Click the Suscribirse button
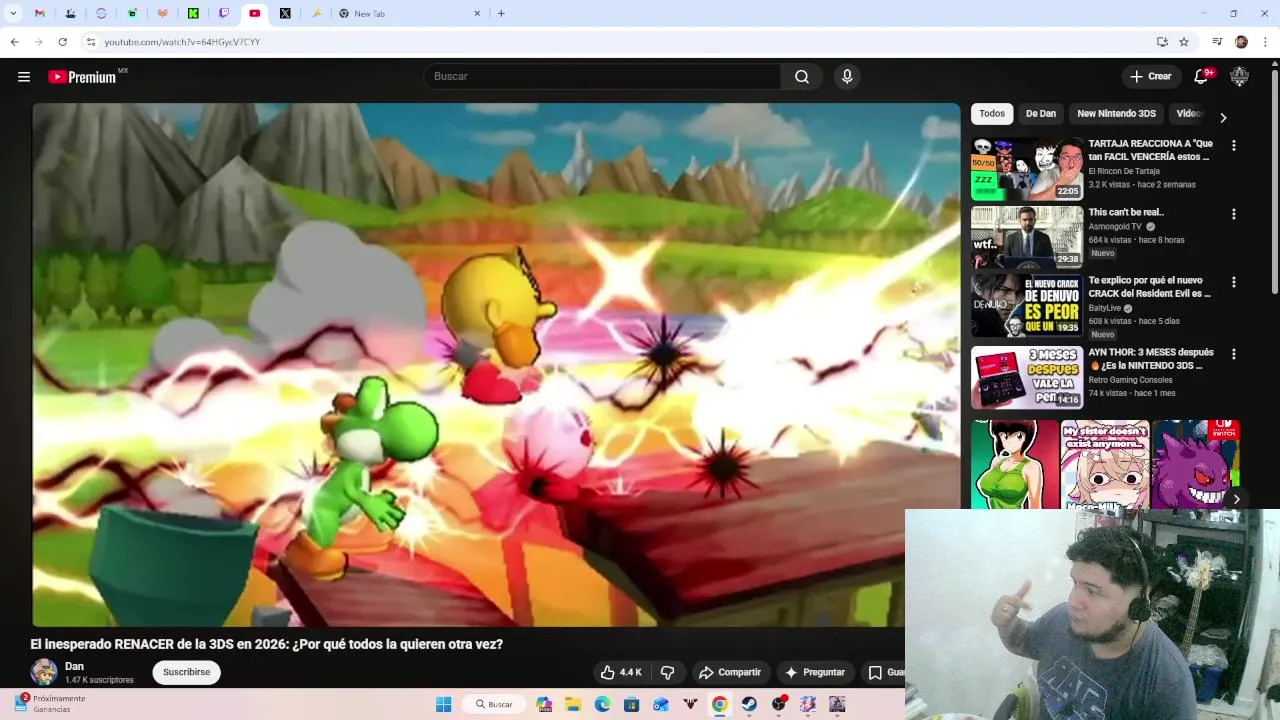The image size is (1280, 720). (187, 672)
